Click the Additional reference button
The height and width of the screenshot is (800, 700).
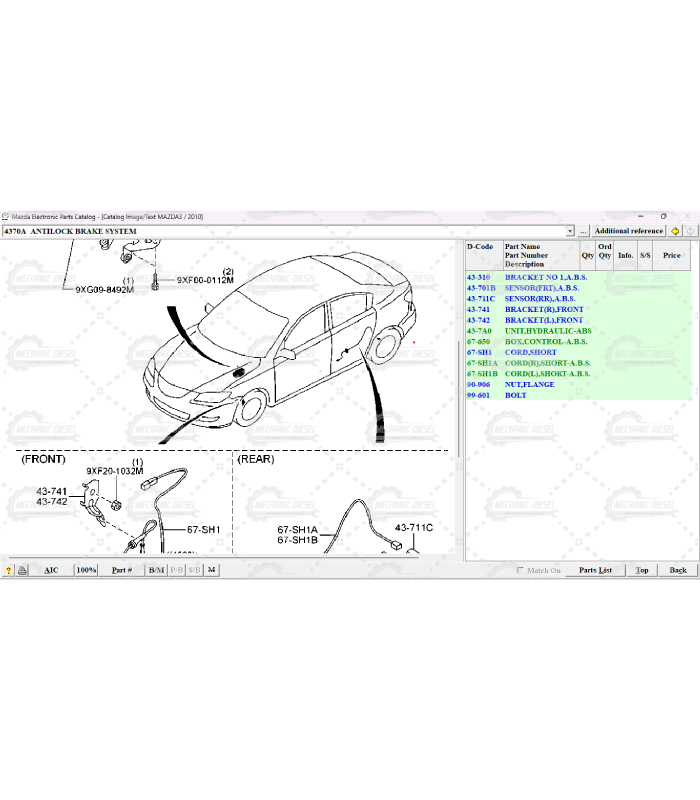click(628, 231)
